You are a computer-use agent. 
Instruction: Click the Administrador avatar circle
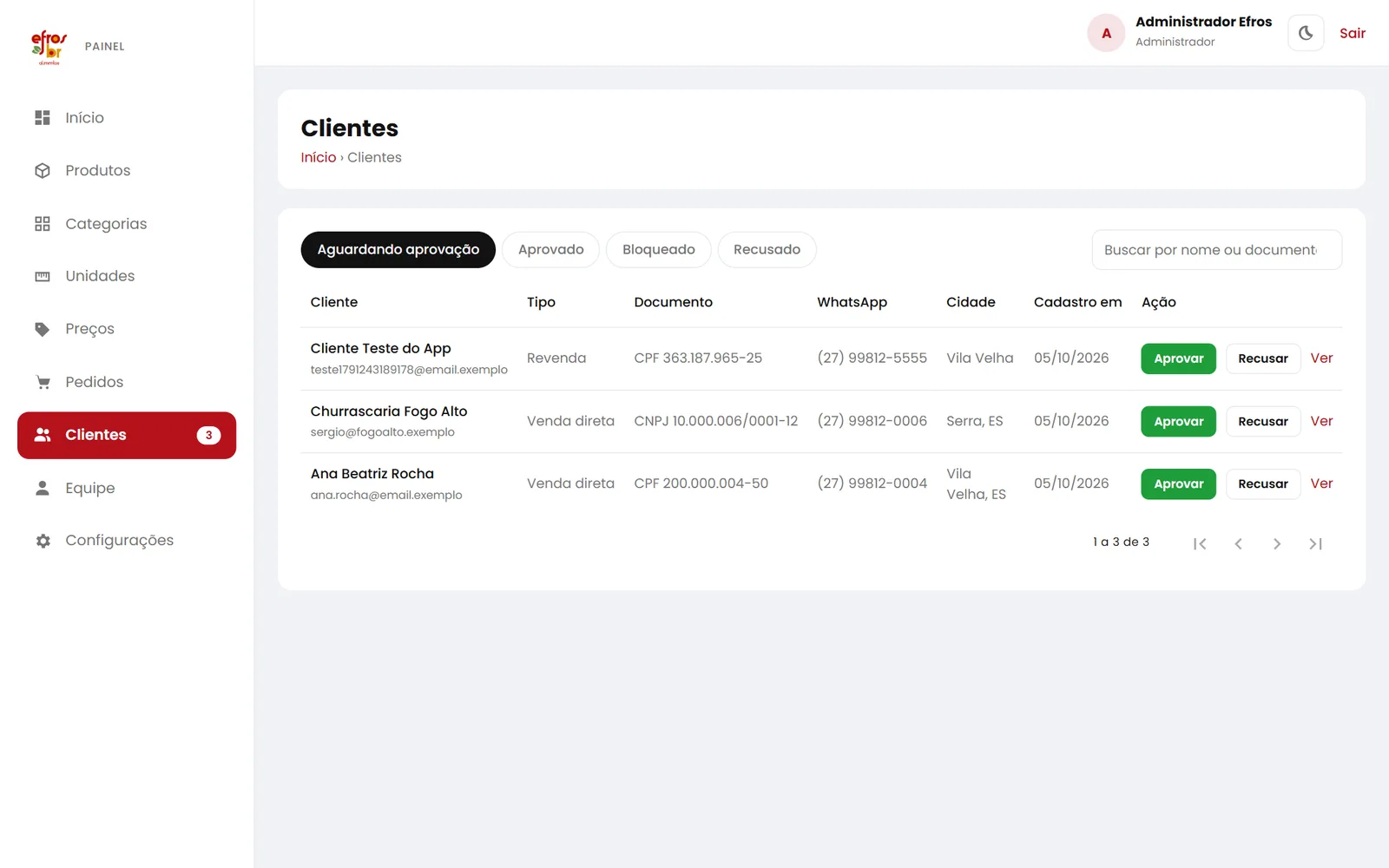1106,33
